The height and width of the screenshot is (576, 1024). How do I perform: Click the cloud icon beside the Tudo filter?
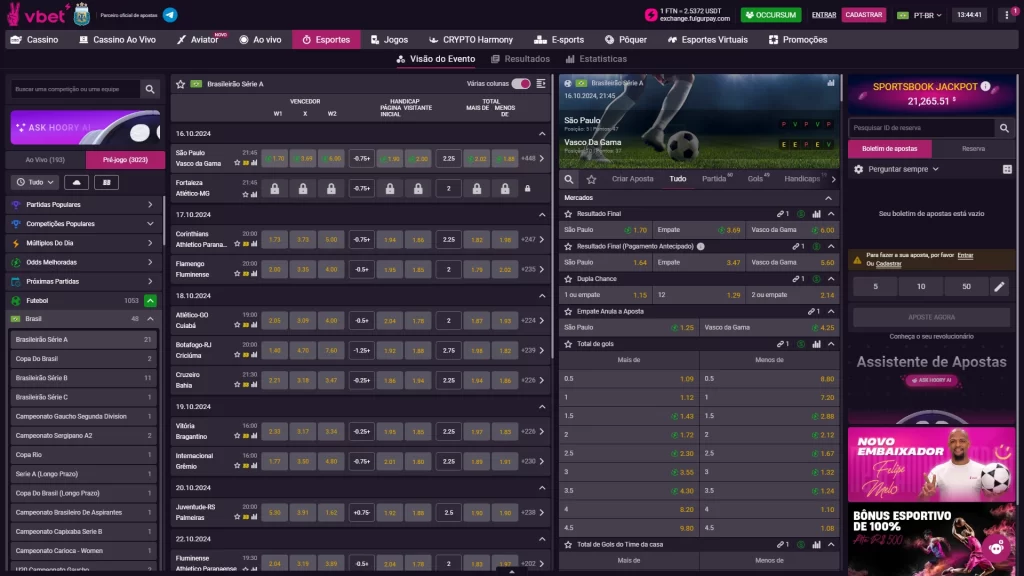pyautogui.click(x=76, y=182)
